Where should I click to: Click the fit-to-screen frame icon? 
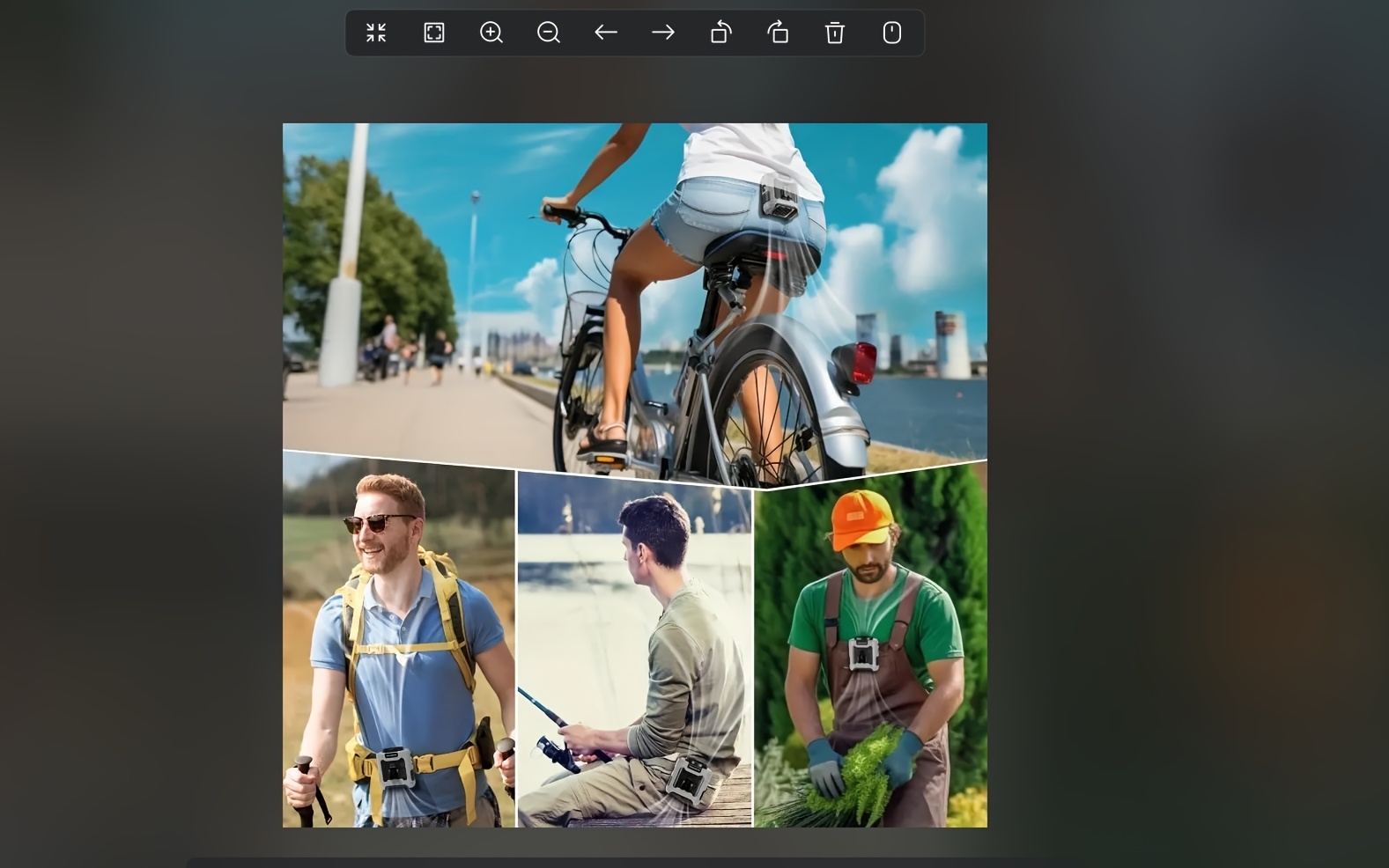pos(434,33)
